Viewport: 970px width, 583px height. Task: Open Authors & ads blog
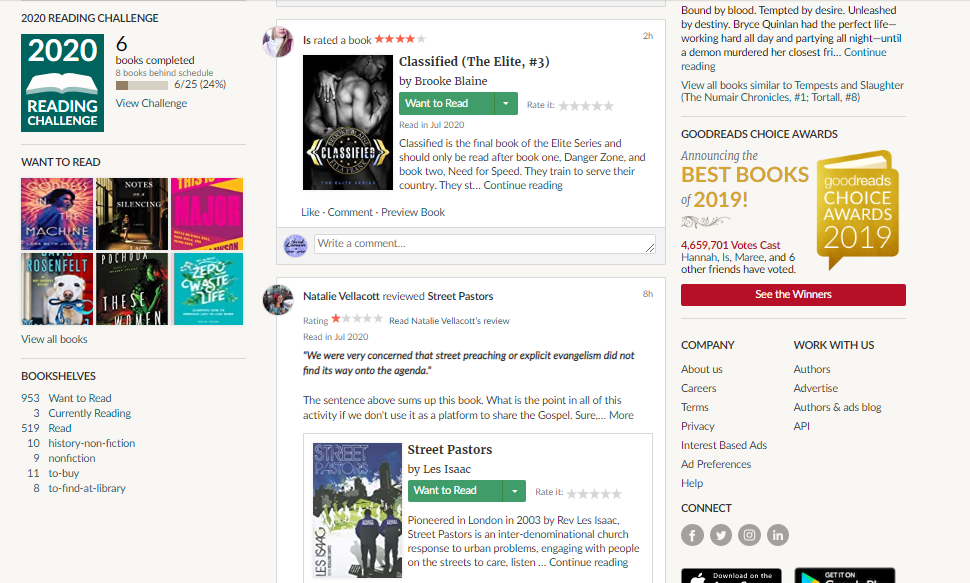(837, 407)
